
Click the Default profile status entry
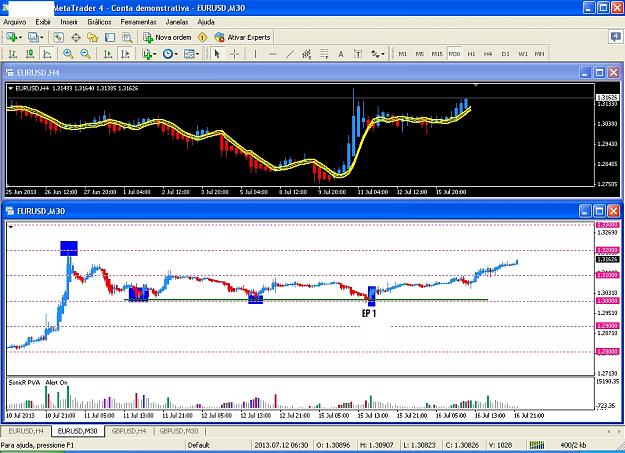[x=199, y=445]
